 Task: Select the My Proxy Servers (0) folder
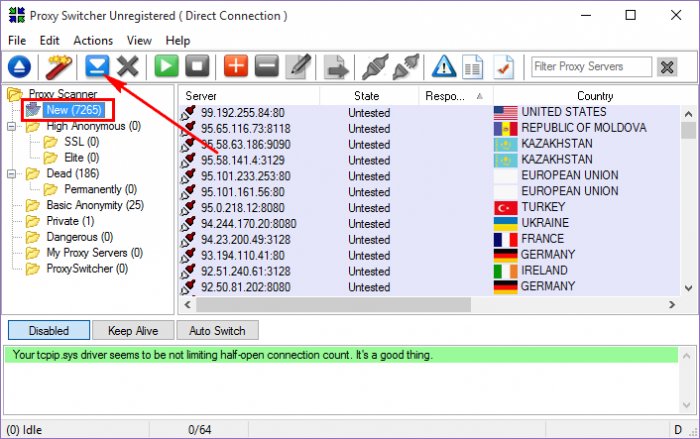95,253
